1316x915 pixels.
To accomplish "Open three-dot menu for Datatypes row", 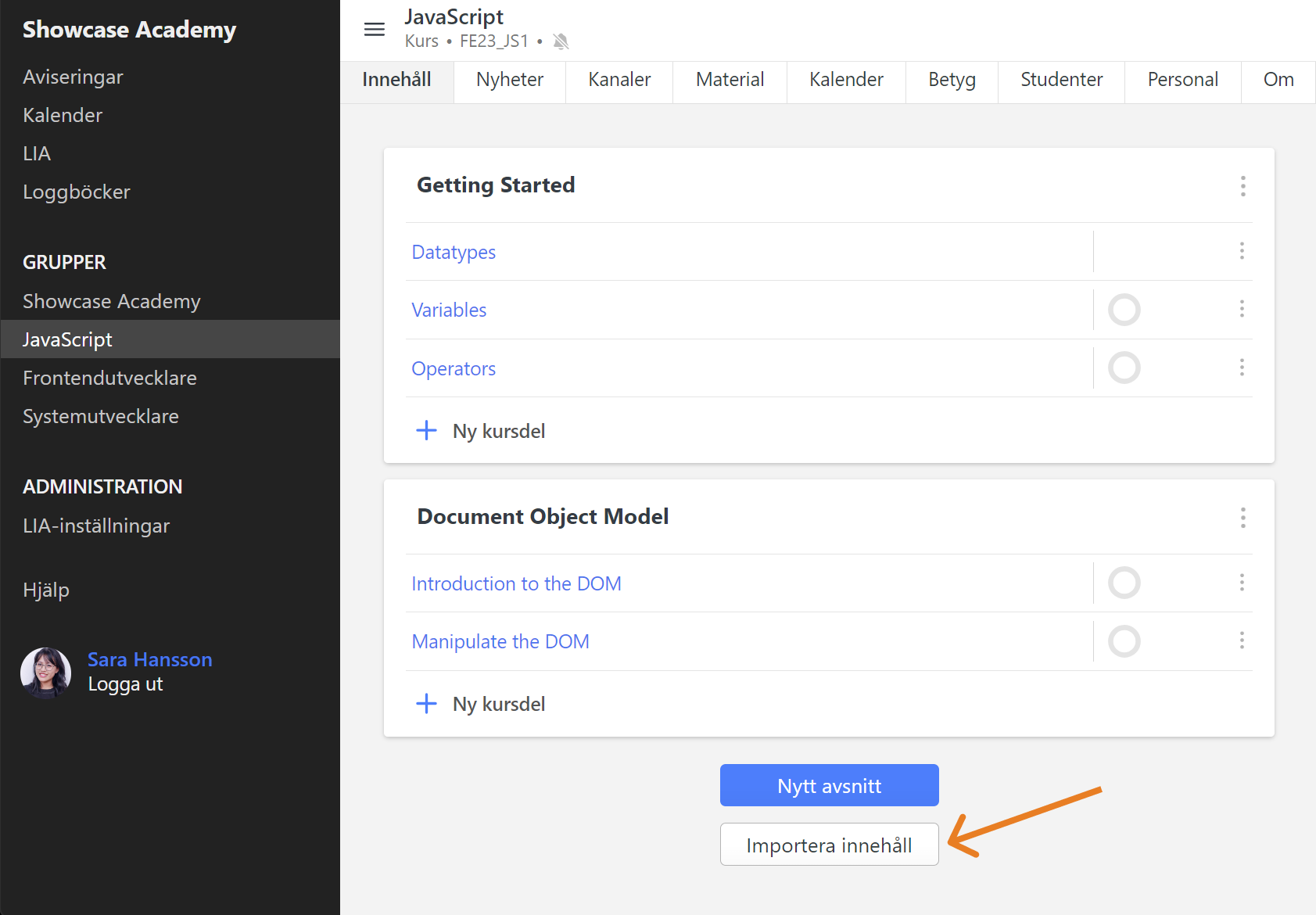I will pyautogui.click(x=1242, y=251).
